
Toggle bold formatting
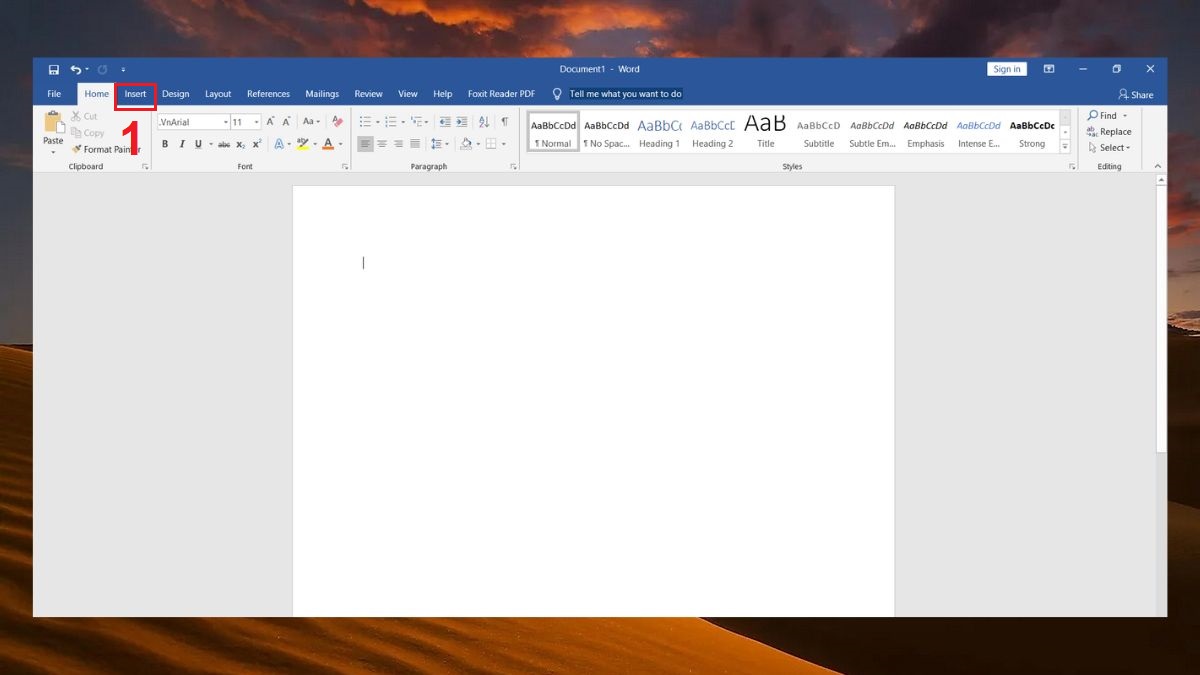pyautogui.click(x=165, y=144)
